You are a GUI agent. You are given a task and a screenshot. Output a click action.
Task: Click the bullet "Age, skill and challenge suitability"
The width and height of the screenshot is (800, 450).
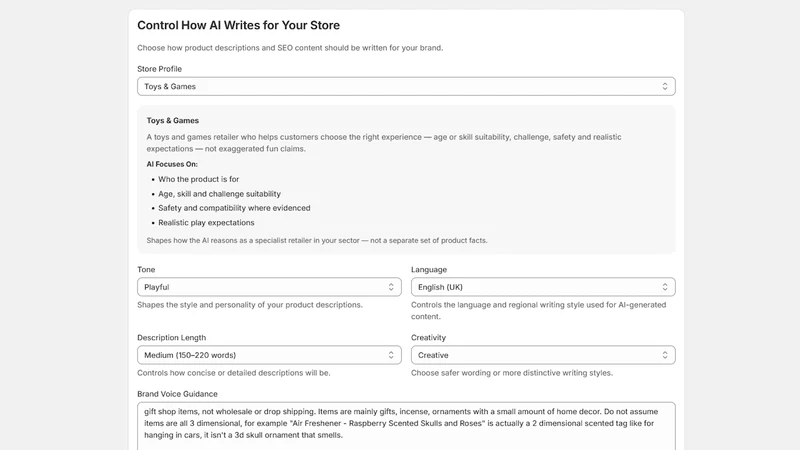click(x=219, y=194)
